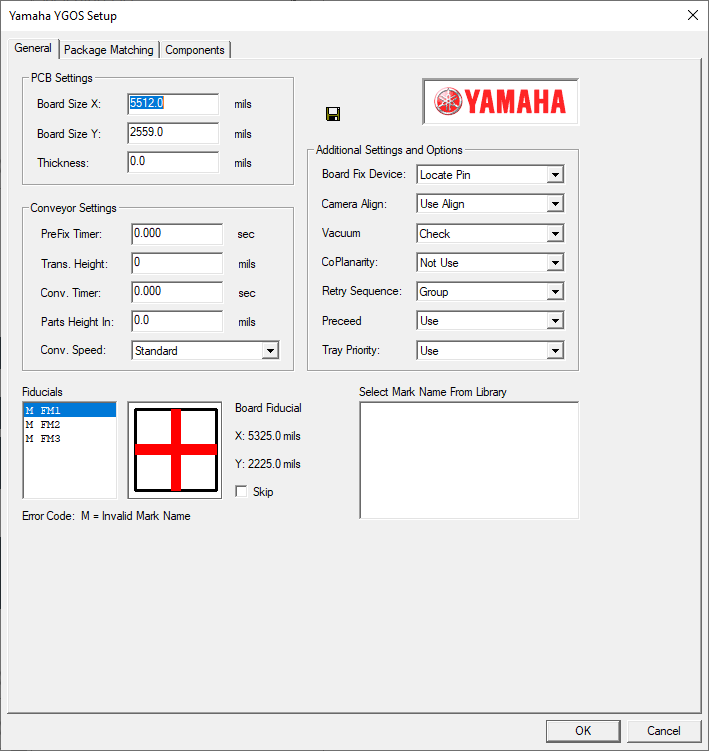Click the Parts Height In field
This screenshot has height=751, width=709.
click(x=177, y=321)
